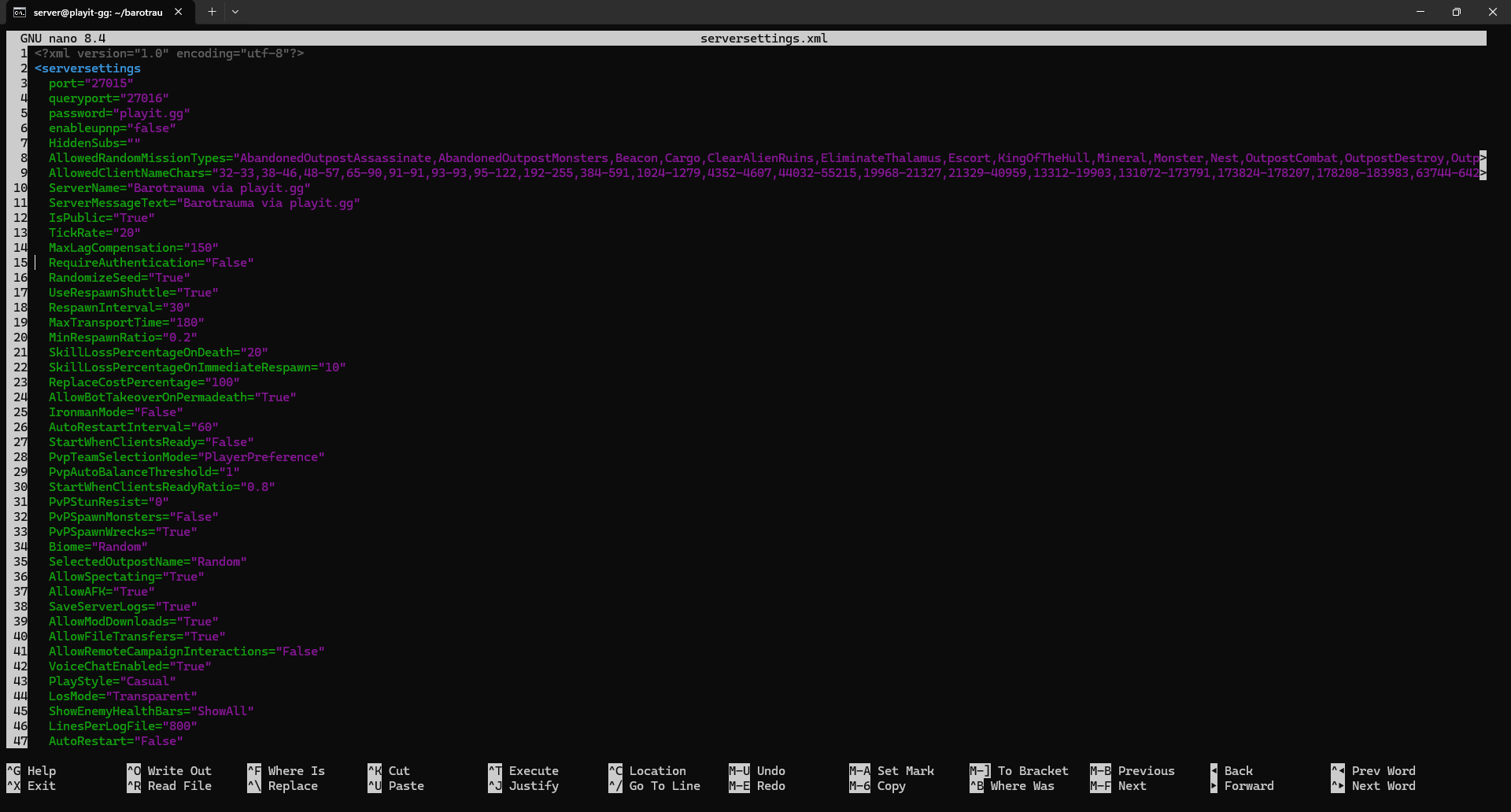This screenshot has height=812, width=1511.
Task: Click the AllowedRandomMissionTypes line
Action: [x=767, y=158]
